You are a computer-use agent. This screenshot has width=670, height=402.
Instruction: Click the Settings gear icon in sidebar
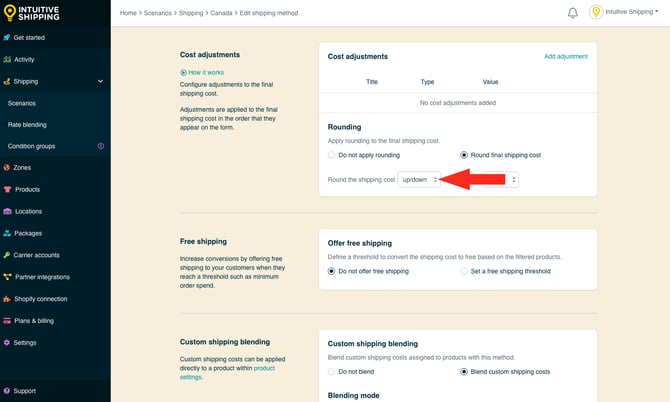click(7, 342)
